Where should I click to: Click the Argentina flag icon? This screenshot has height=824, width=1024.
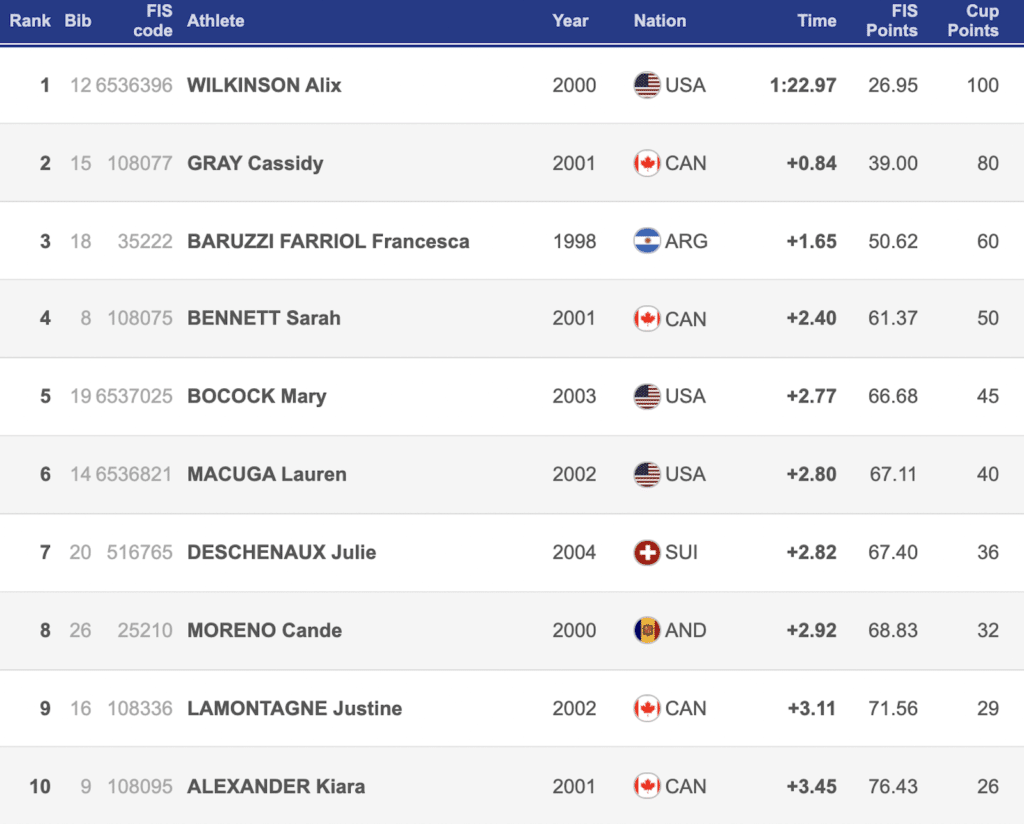click(x=647, y=241)
